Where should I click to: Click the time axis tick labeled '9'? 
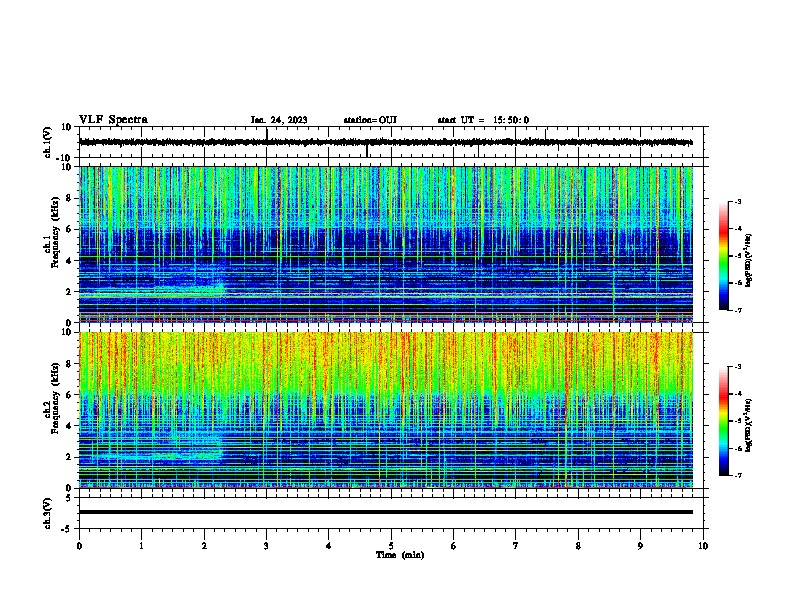(640, 546)
